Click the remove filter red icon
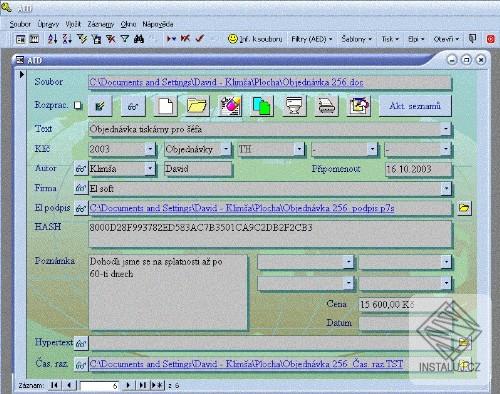The image size is (500, 394). (111, 39)
